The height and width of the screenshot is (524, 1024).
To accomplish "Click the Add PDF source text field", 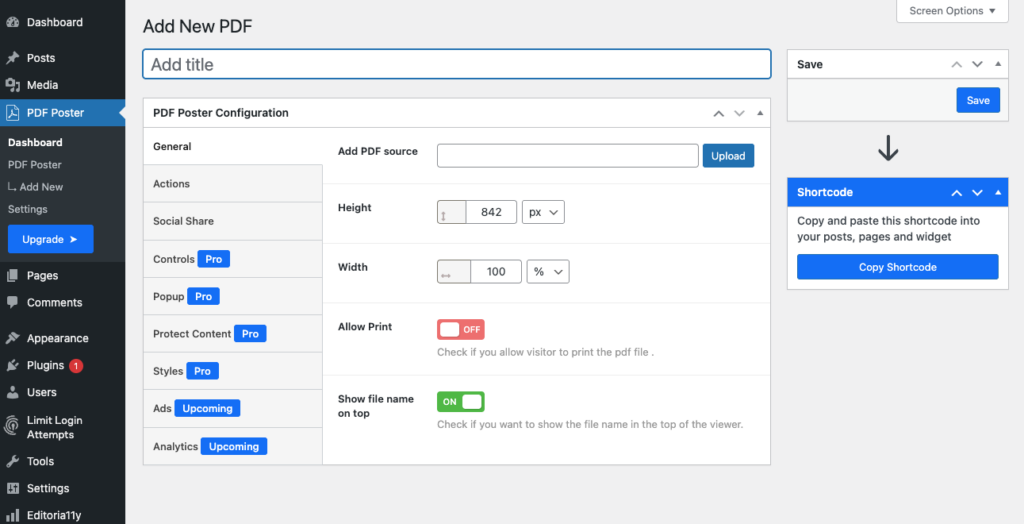I will pos(568,156).
